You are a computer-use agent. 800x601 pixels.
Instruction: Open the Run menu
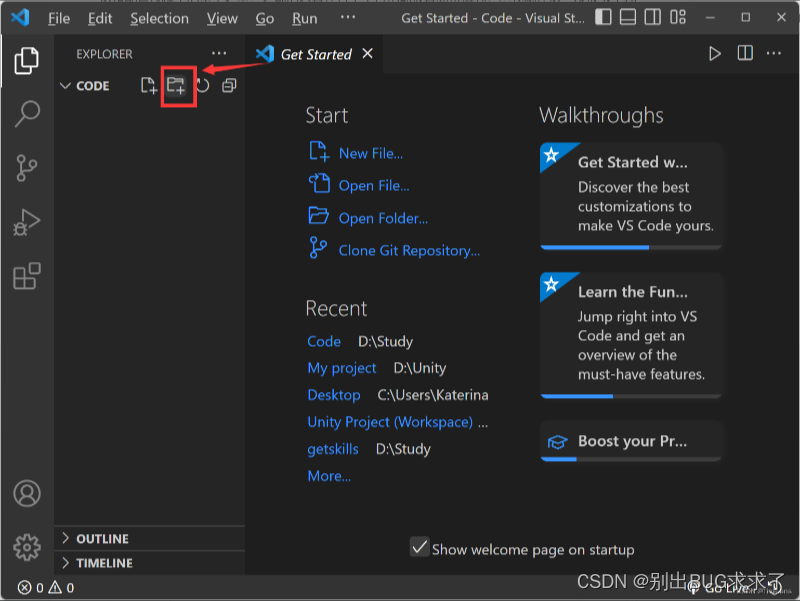coord(305,18)
